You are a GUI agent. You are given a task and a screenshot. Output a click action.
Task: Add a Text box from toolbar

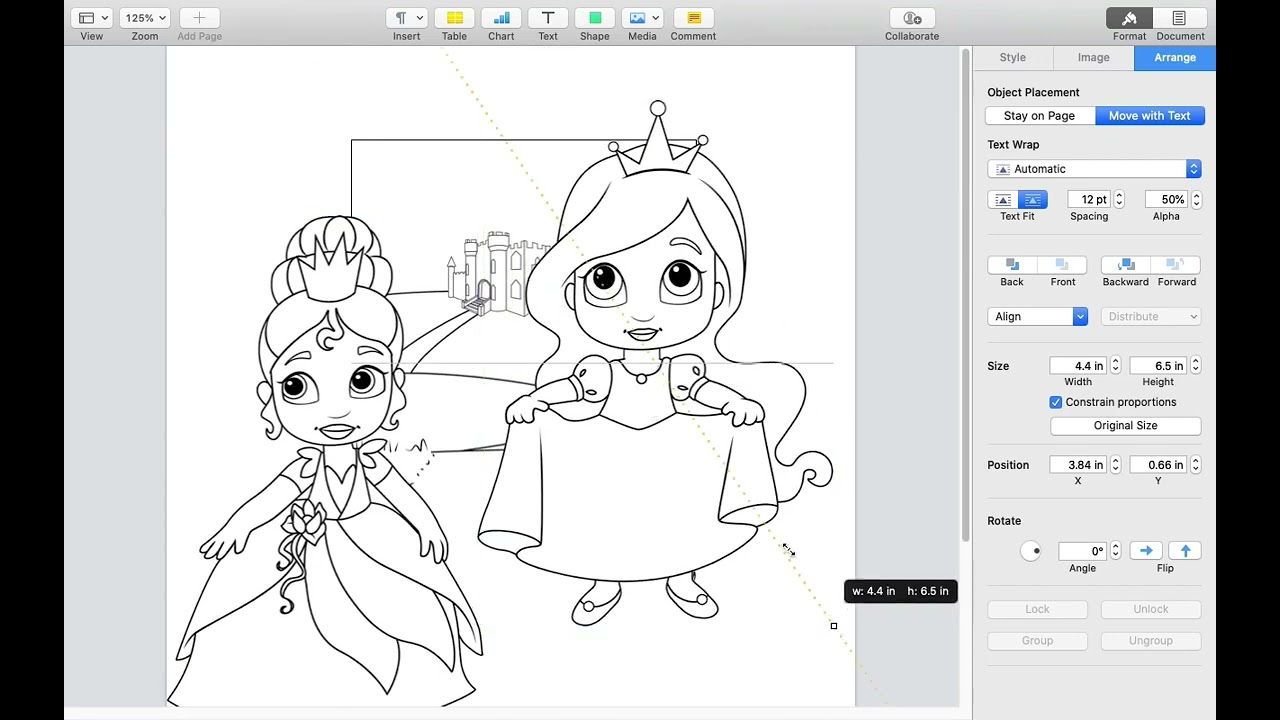pos(548,18)
